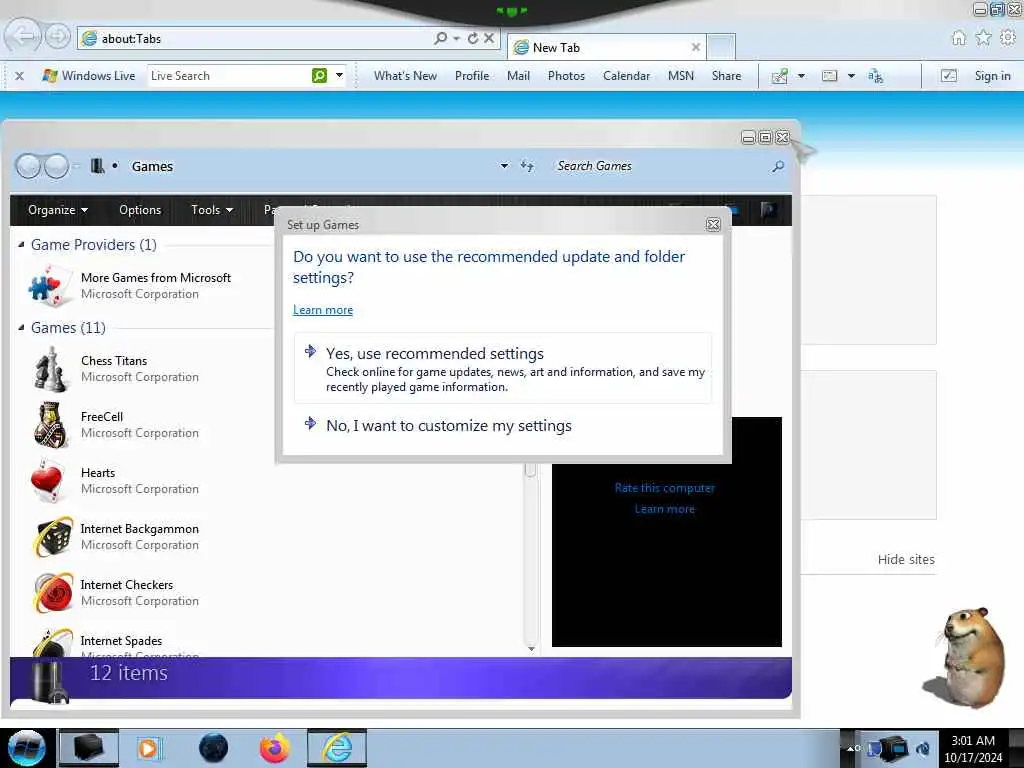1024x768 pixels.
Task: Click the Search Games magnifier icon
Action: tap(778, 167)
